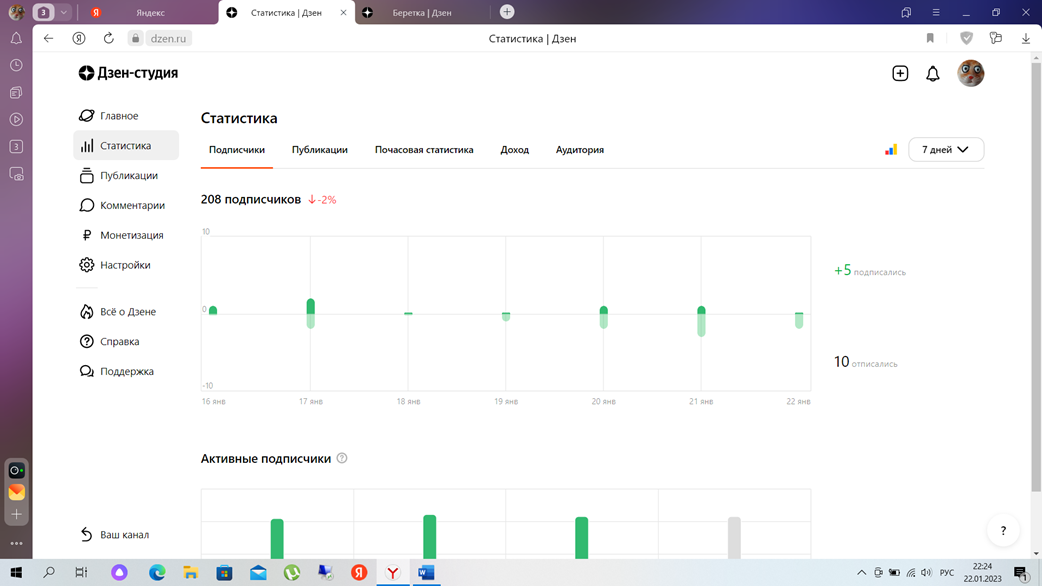Show hidden system tray icons
Image resolution: width=1042 pixels, height=586 pixels.
[861, 572]
